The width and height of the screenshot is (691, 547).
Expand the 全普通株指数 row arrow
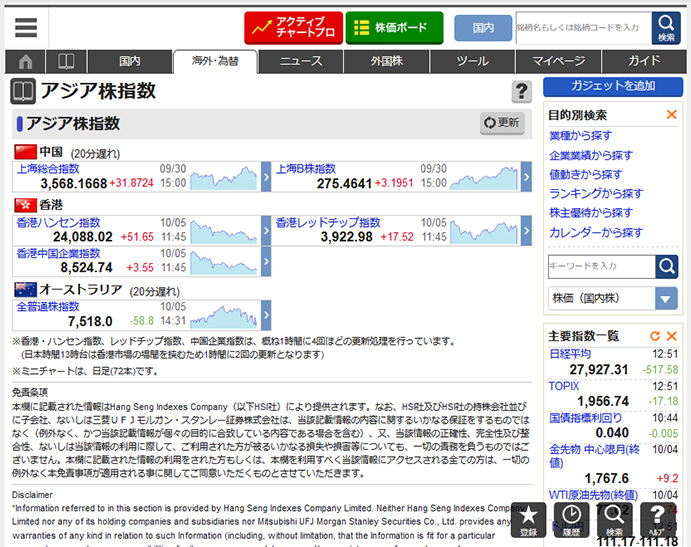266,315
